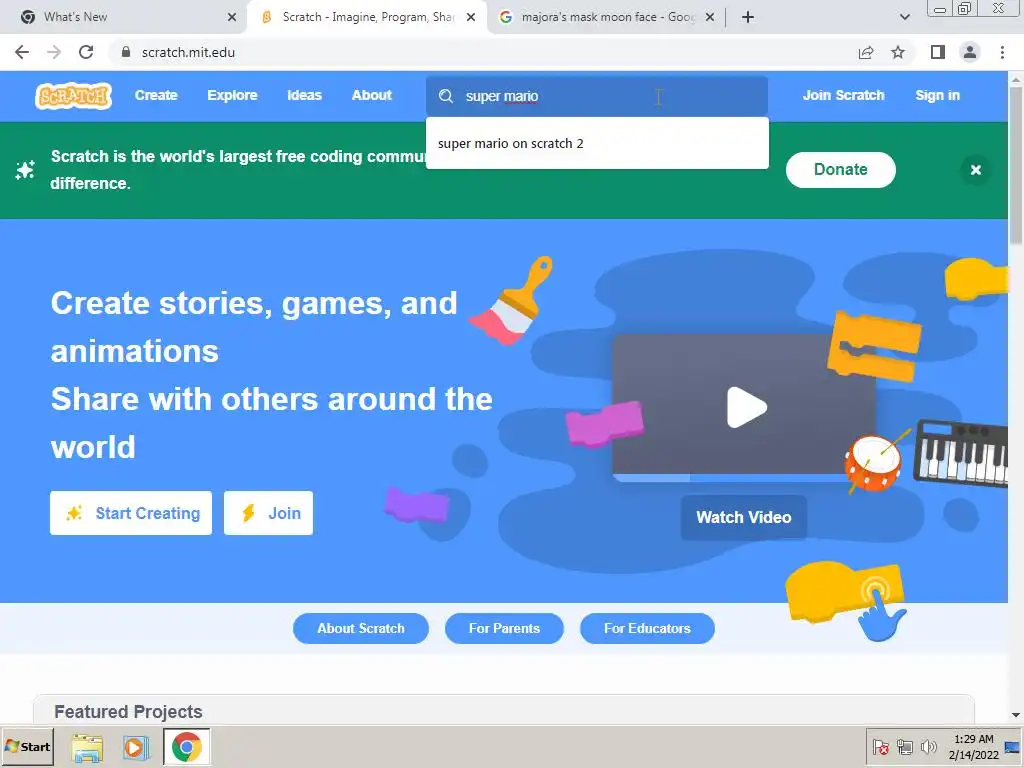Click the address bar URL scratch.mit.edu
Screen dimensions: 1024x768
[x=188, y=52]
